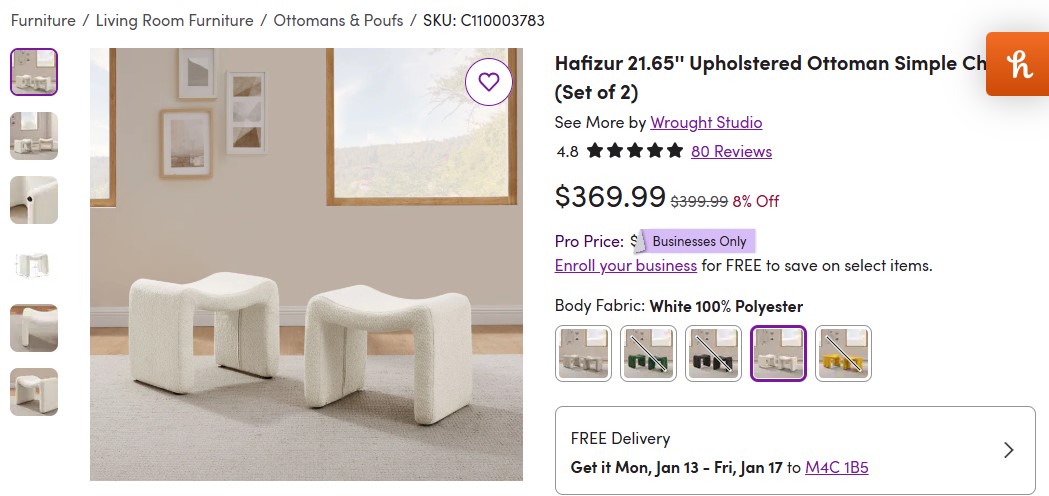Go to Furniture breadcrumb
This screenshot has width=1049, height=496.
click(x=43, y=20)
